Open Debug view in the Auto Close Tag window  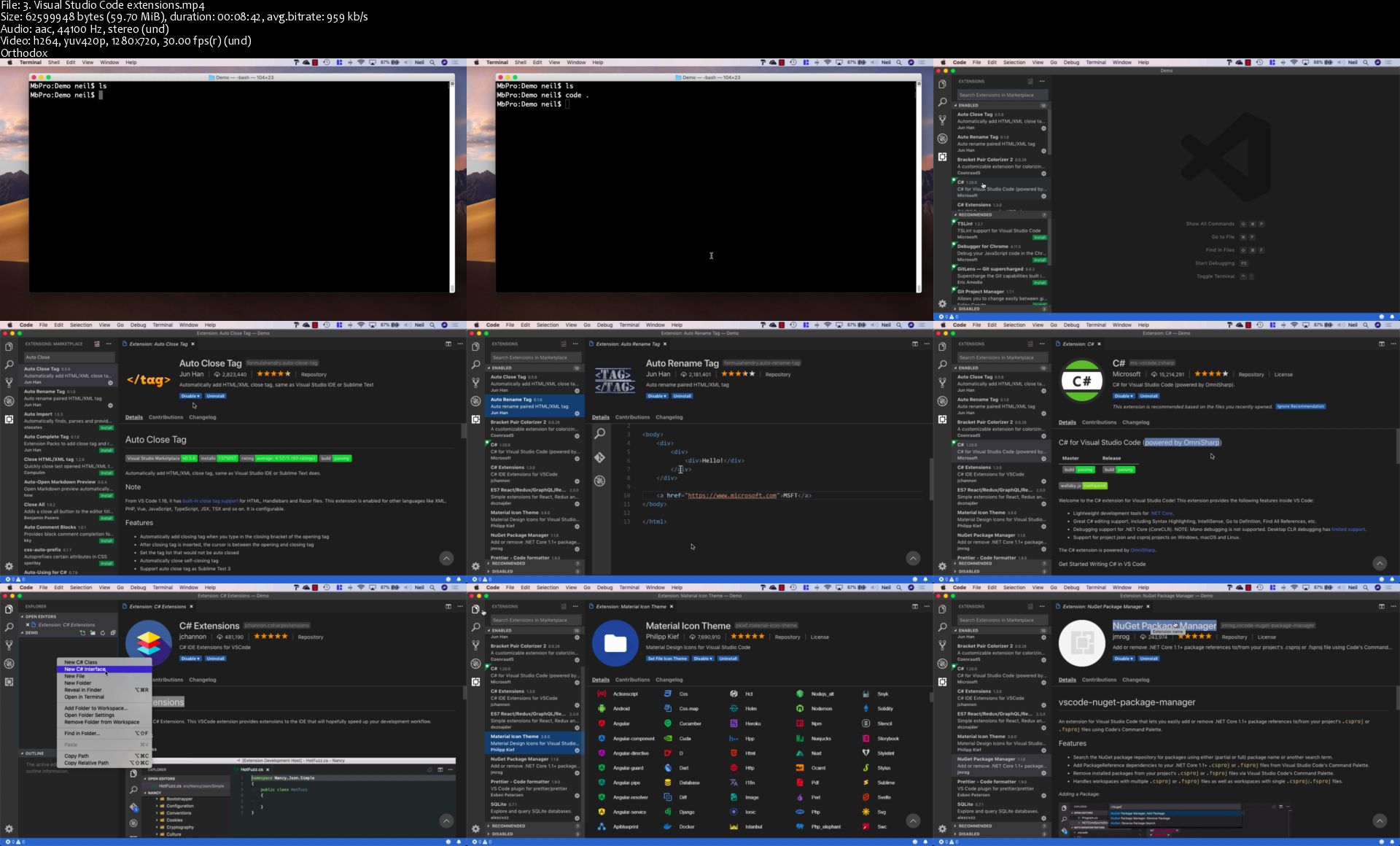[9, 401]
